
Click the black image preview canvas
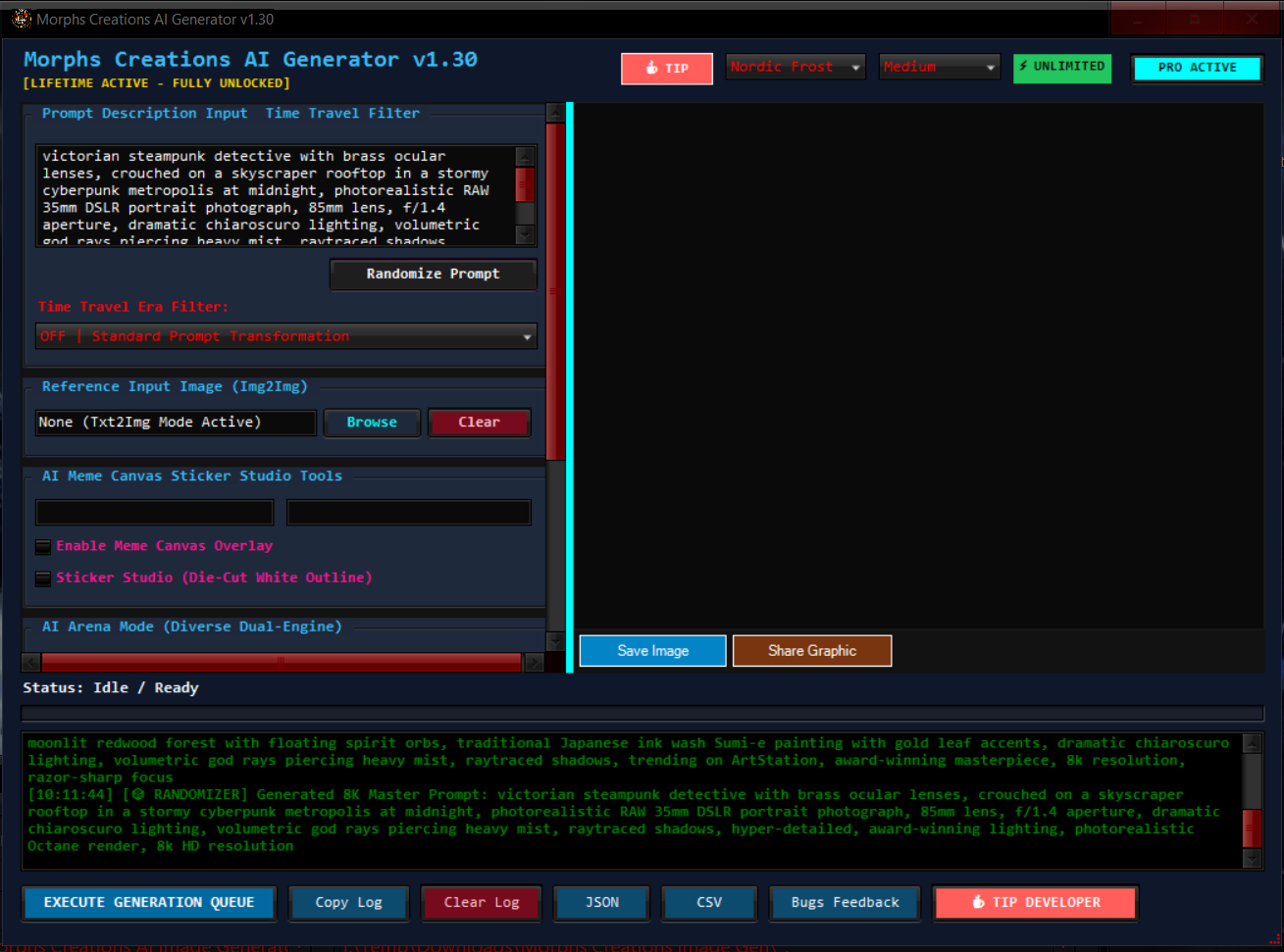(x=918, y=367)
